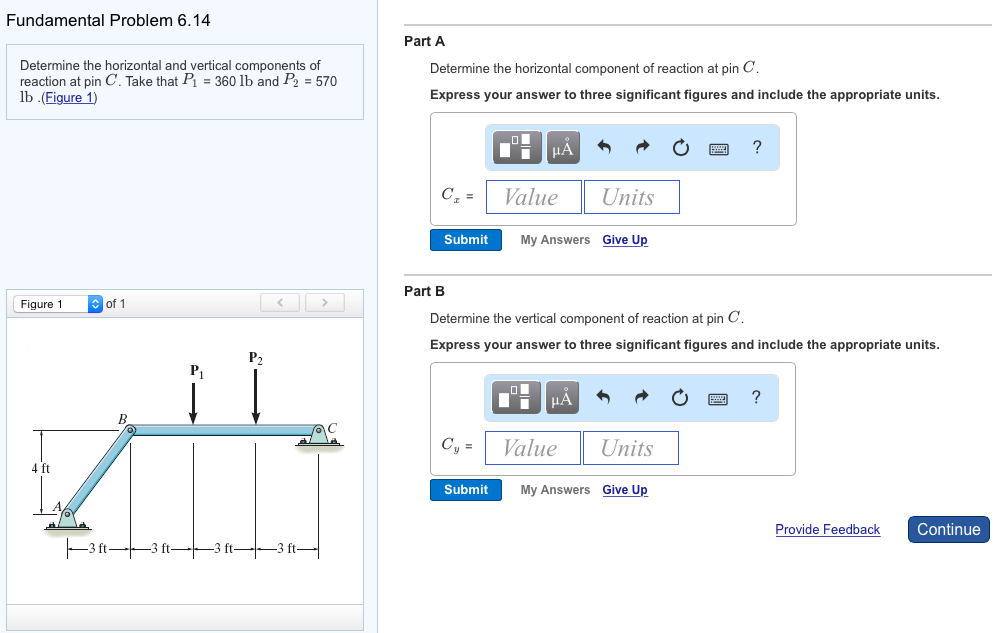Reset the Part A answer with circular arrow
Image resolution: width=1005 pixels, height=633 pixels.
point(680,147)
